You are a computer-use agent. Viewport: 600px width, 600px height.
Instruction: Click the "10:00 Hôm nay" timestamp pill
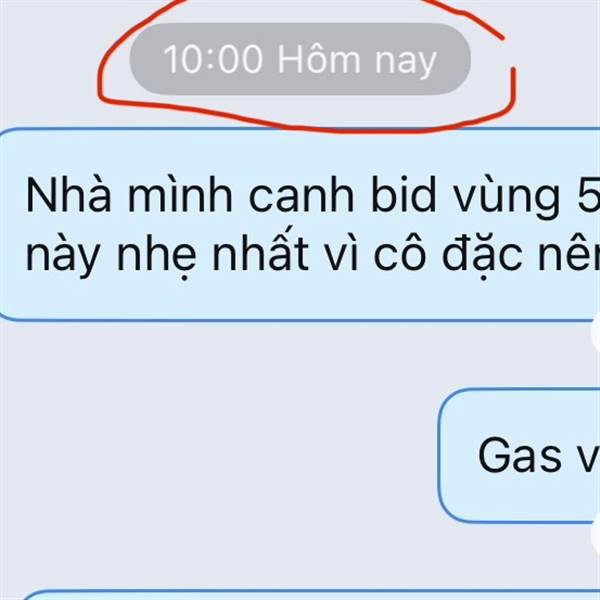pos(300,59)
